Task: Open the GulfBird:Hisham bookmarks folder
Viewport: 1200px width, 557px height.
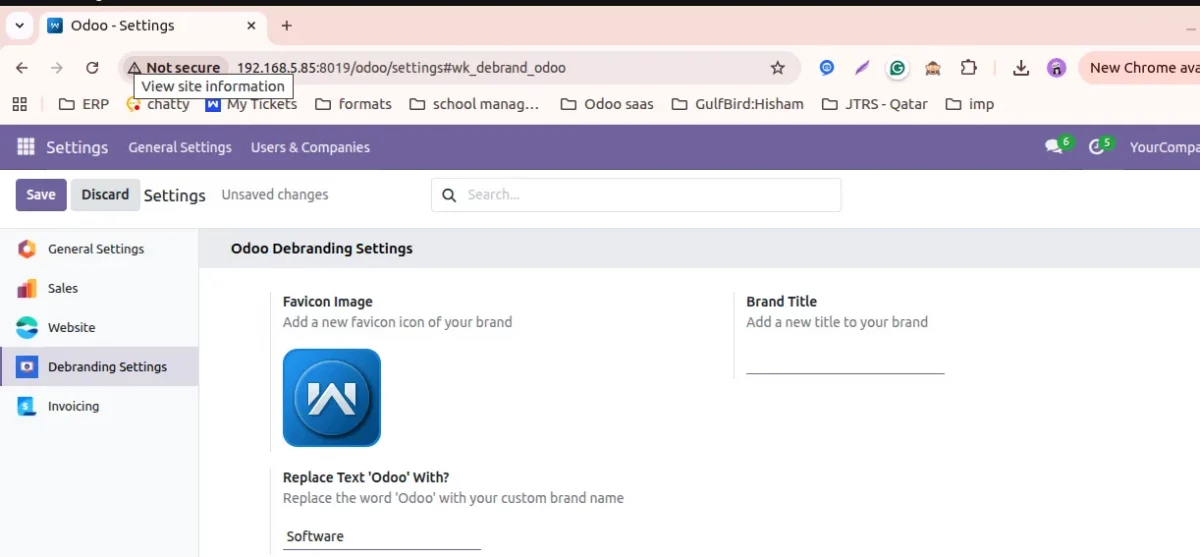Action: [x=737, y=103]
